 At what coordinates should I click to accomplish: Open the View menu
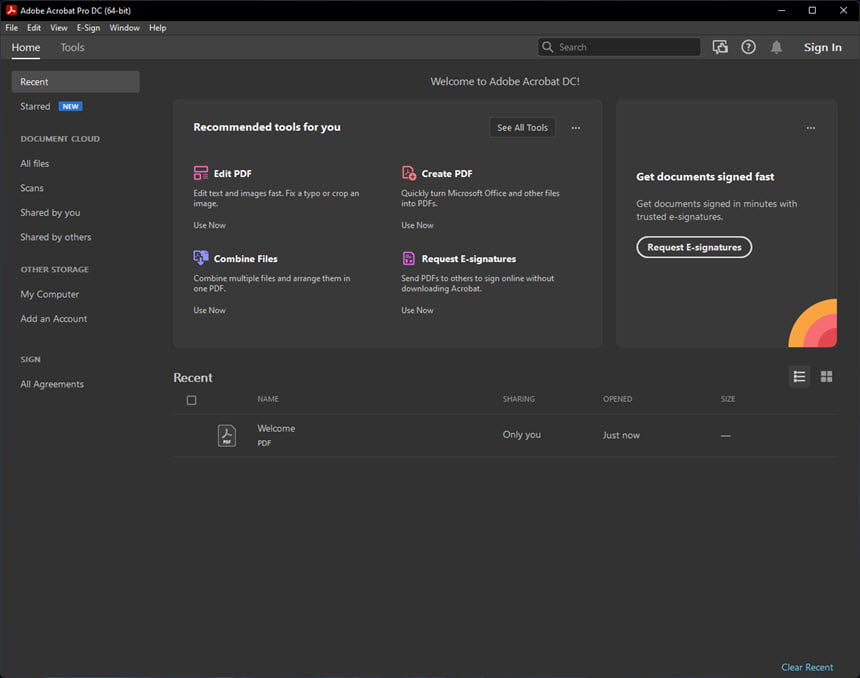(59, 27)
